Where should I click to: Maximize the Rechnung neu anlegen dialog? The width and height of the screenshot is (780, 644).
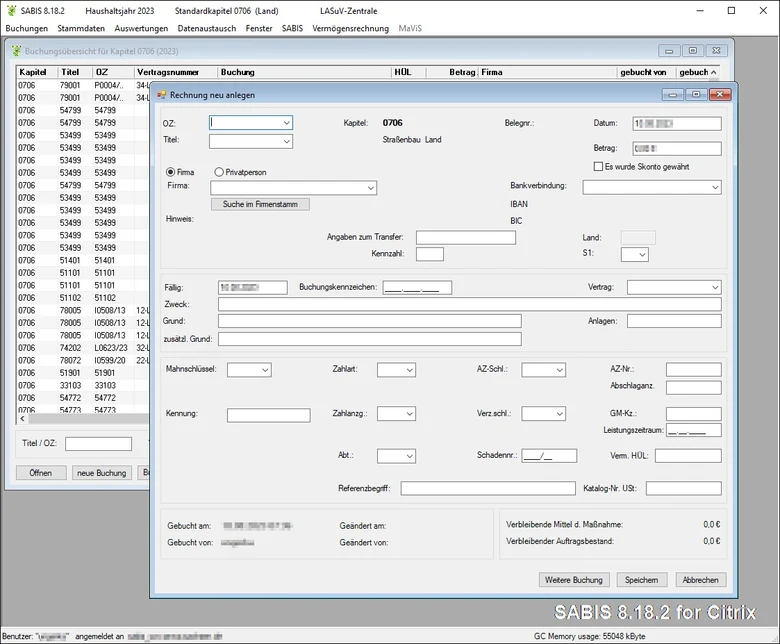click(696, 94)
